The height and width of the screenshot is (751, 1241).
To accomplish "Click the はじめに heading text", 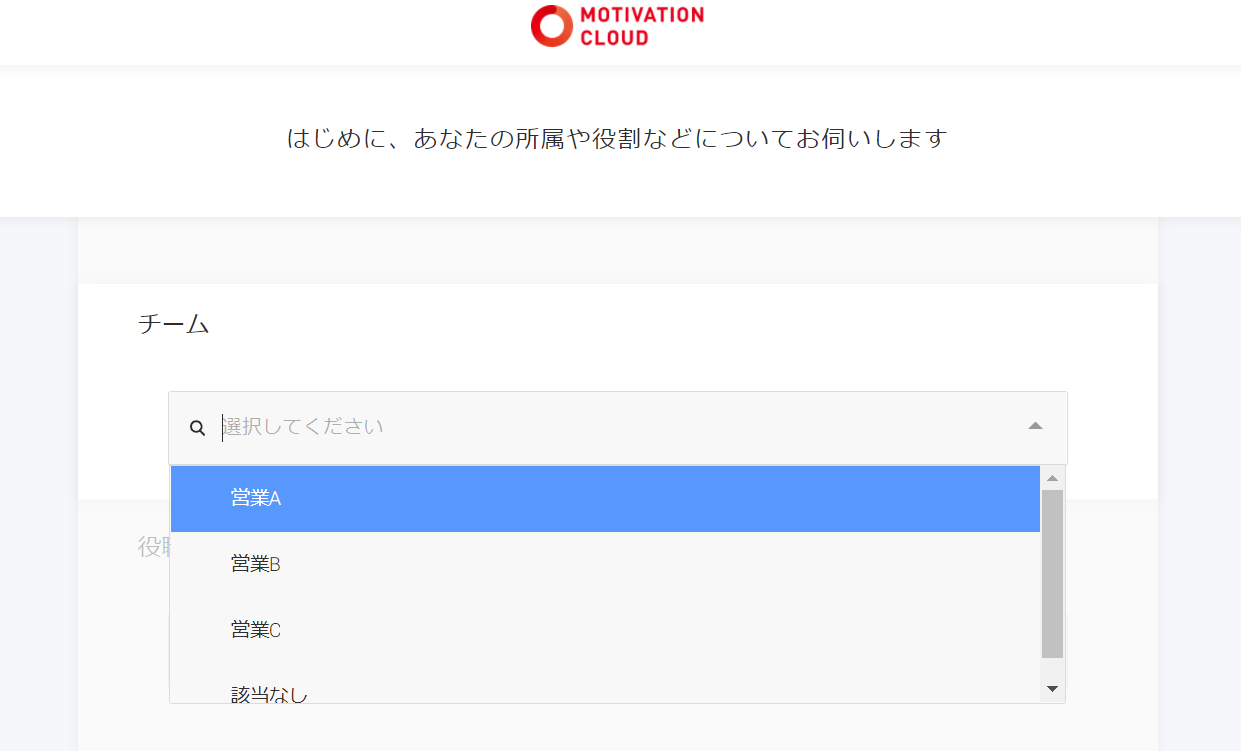I will tap(616, 138).
